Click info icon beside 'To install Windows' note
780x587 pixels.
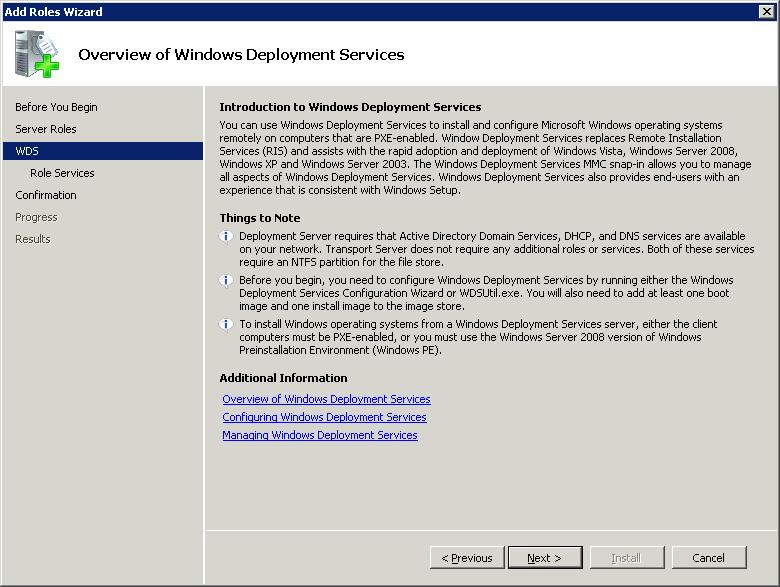coord(226,324)
